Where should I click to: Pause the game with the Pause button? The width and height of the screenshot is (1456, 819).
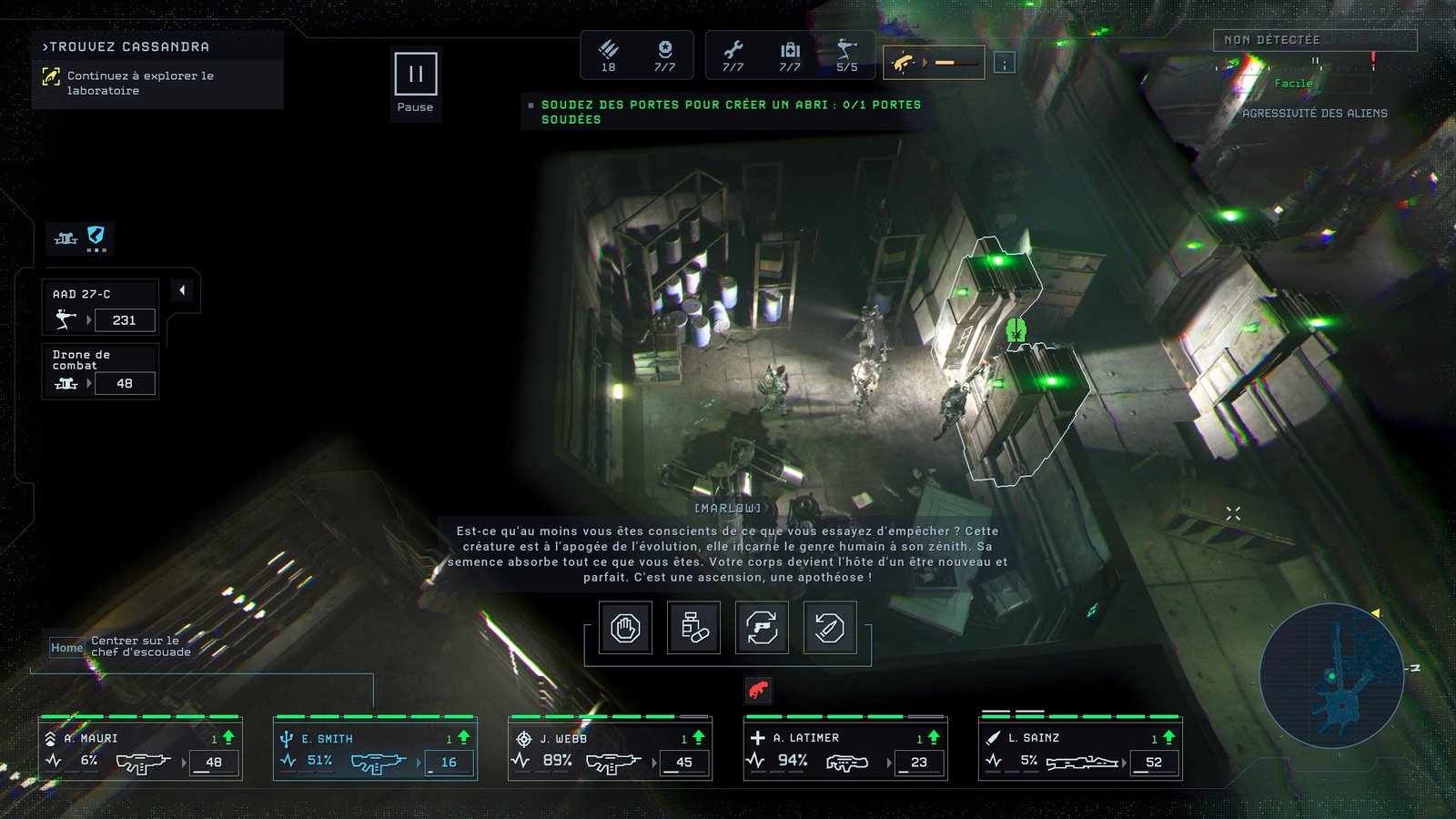(415, 75)
